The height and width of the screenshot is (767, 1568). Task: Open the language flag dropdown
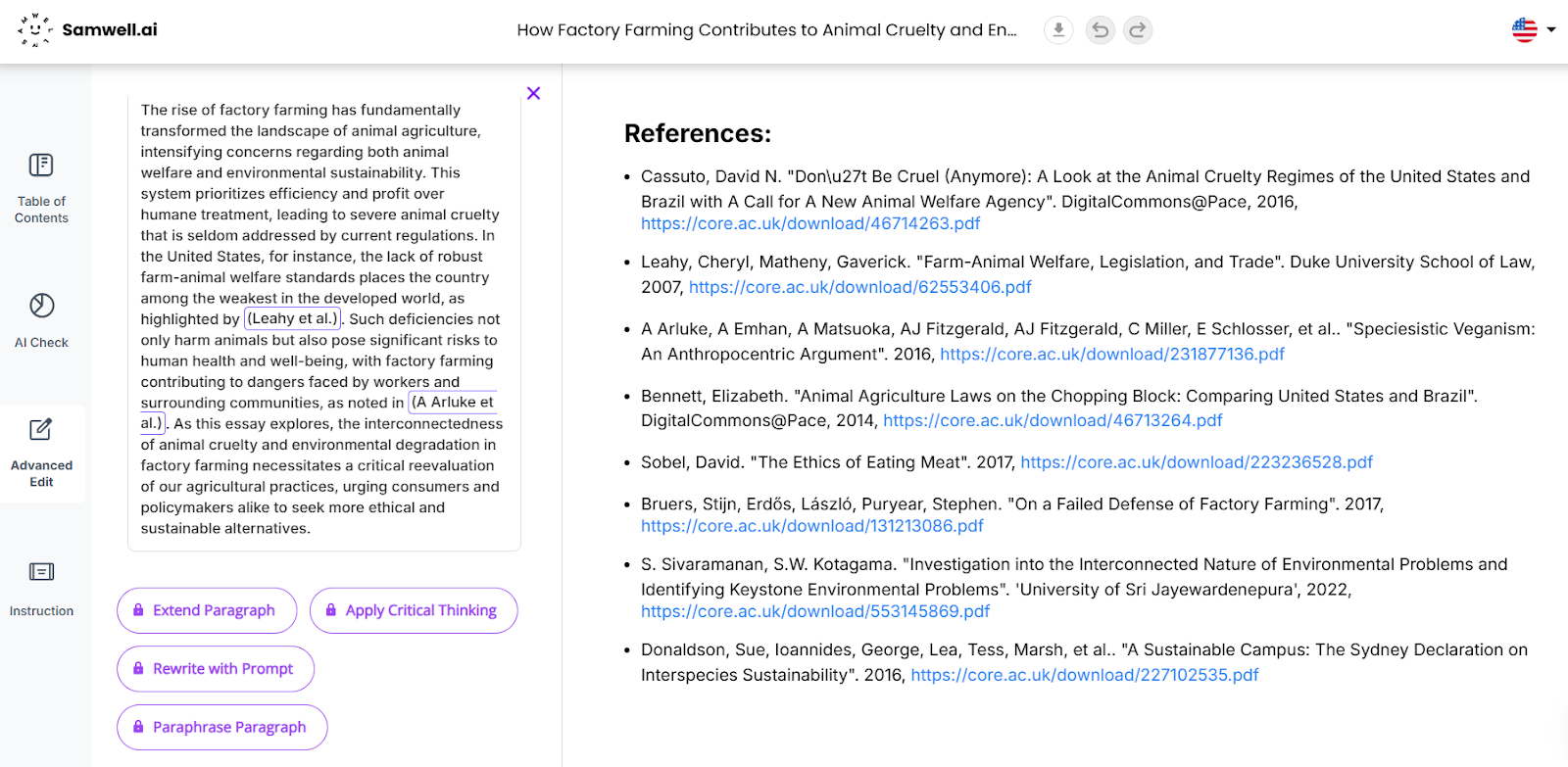tap(1534, 30)
